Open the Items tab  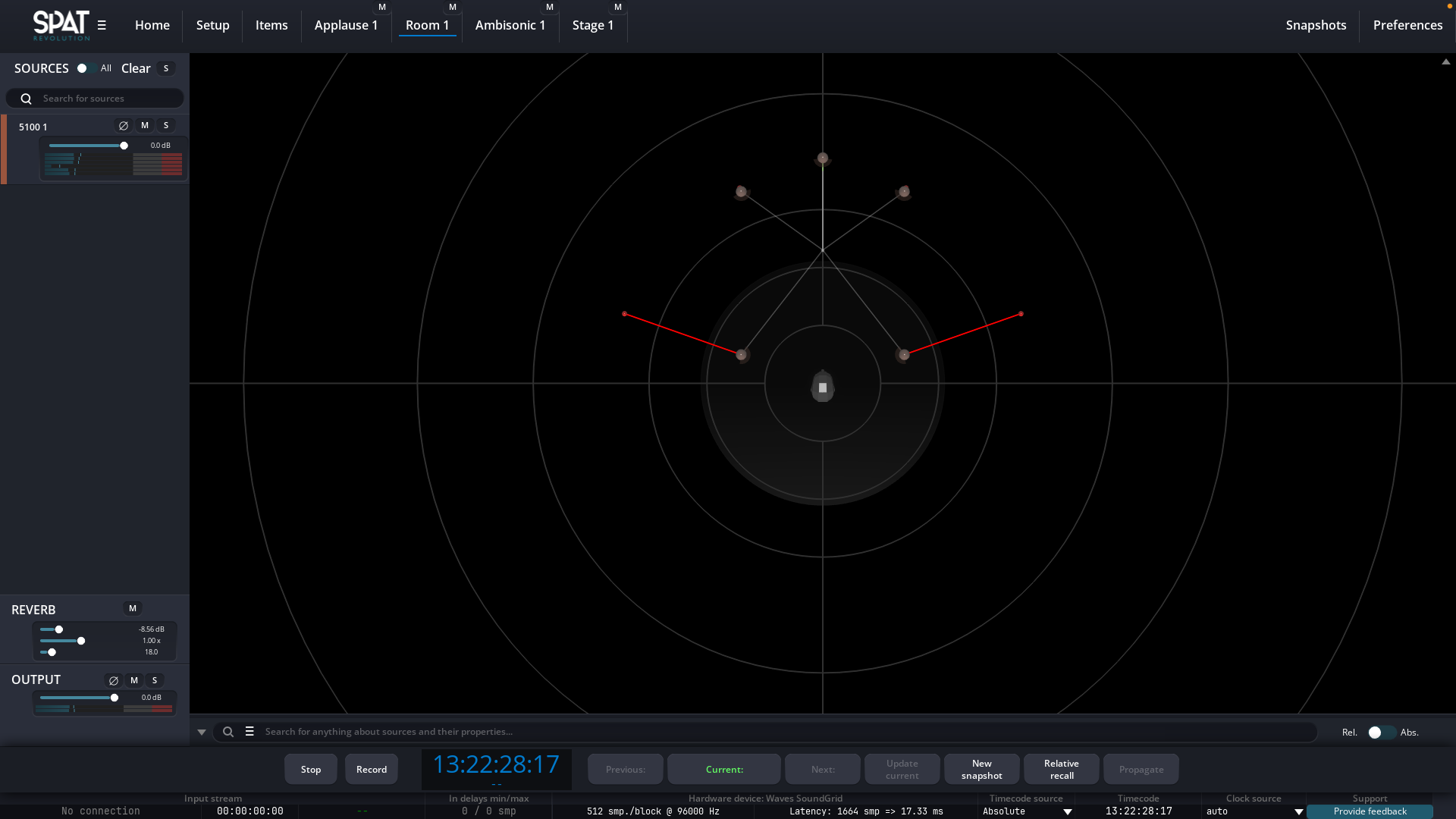[x=271, y=25]
